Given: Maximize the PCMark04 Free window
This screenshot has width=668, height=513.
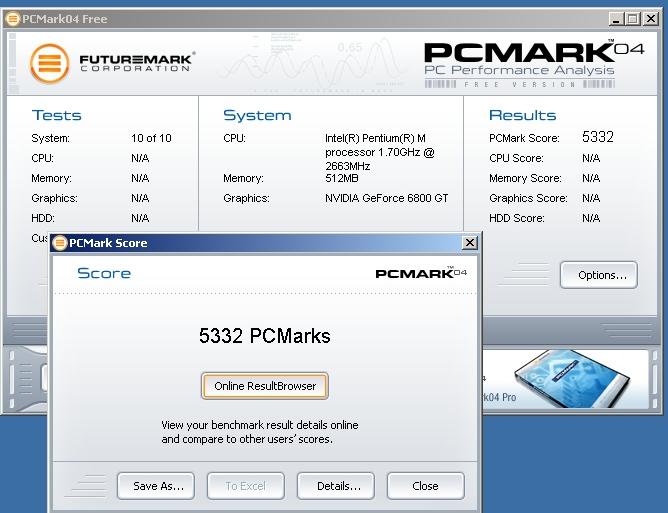Looking at the screenshot, I should [x=633, y=19].
